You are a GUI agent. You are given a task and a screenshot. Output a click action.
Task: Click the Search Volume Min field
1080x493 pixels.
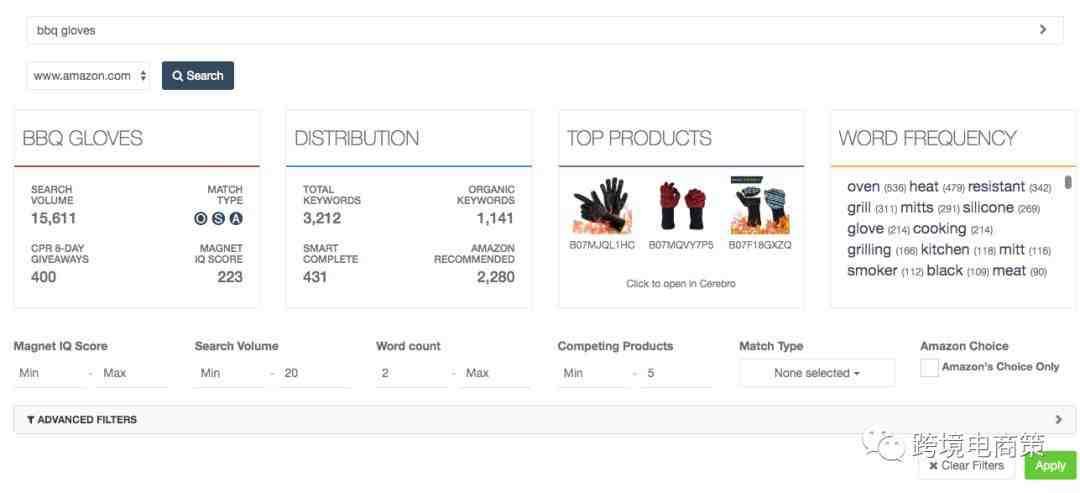coord(230,373)
